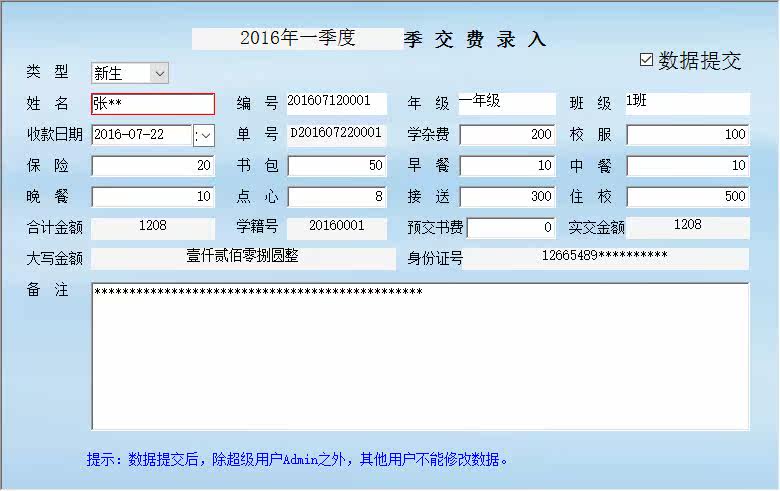Screen dimensions: 780x491
Task: Click the 中餐 amount field
Action: click(687, 166)
